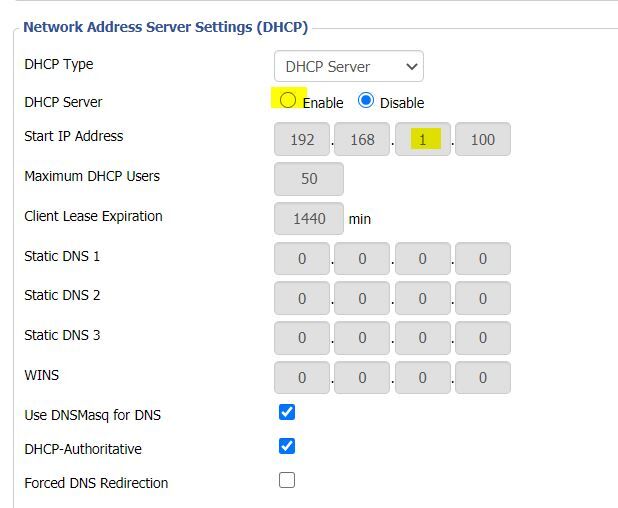Click the Use DNSMasq for DNS label
Image resolution: width=618 pixels, height=508 pixels.
[x=93, y=415]
